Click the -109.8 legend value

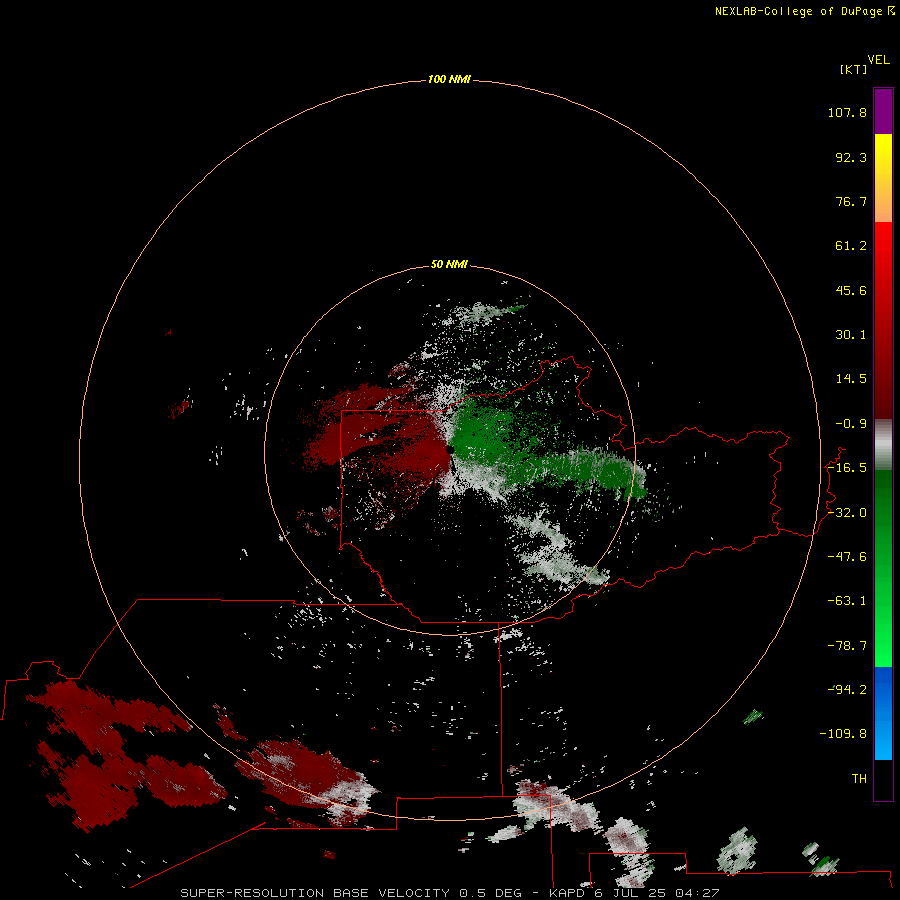pos(843,734)
